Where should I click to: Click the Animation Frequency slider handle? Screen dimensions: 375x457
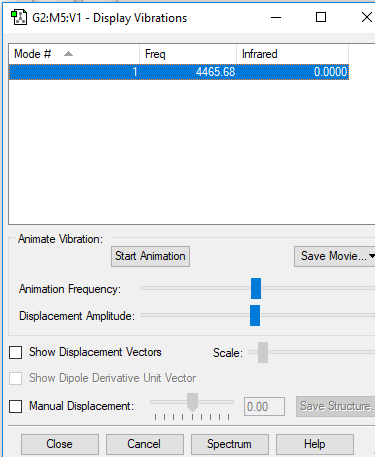256,288
